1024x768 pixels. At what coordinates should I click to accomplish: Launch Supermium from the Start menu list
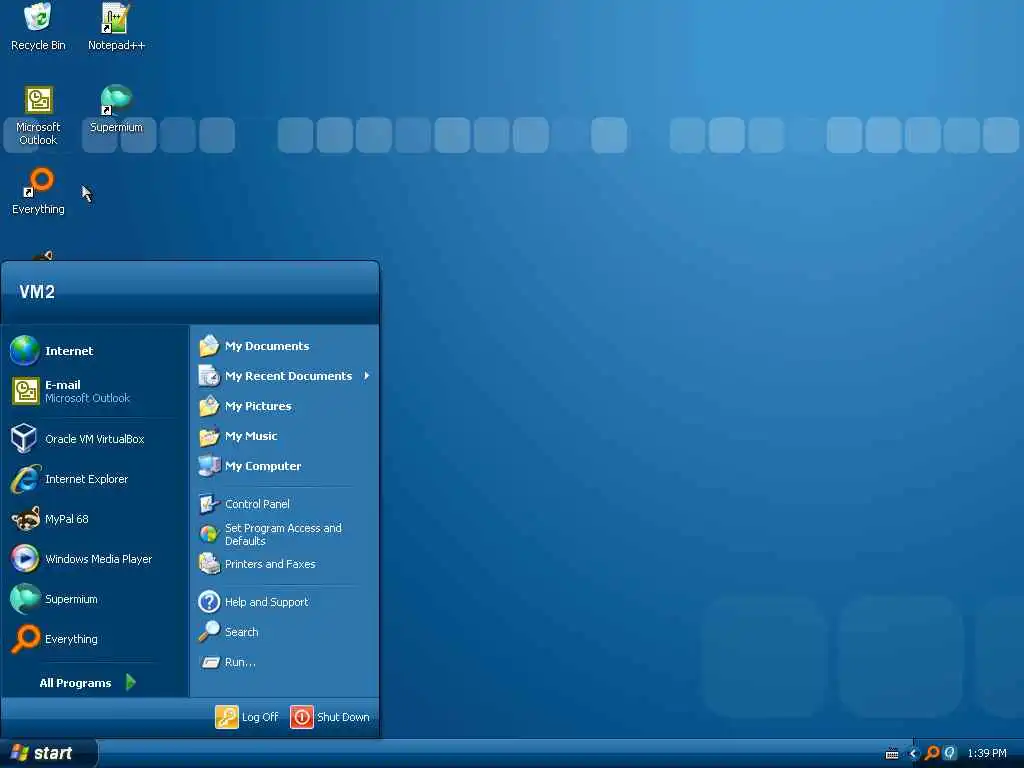[95, 599]
